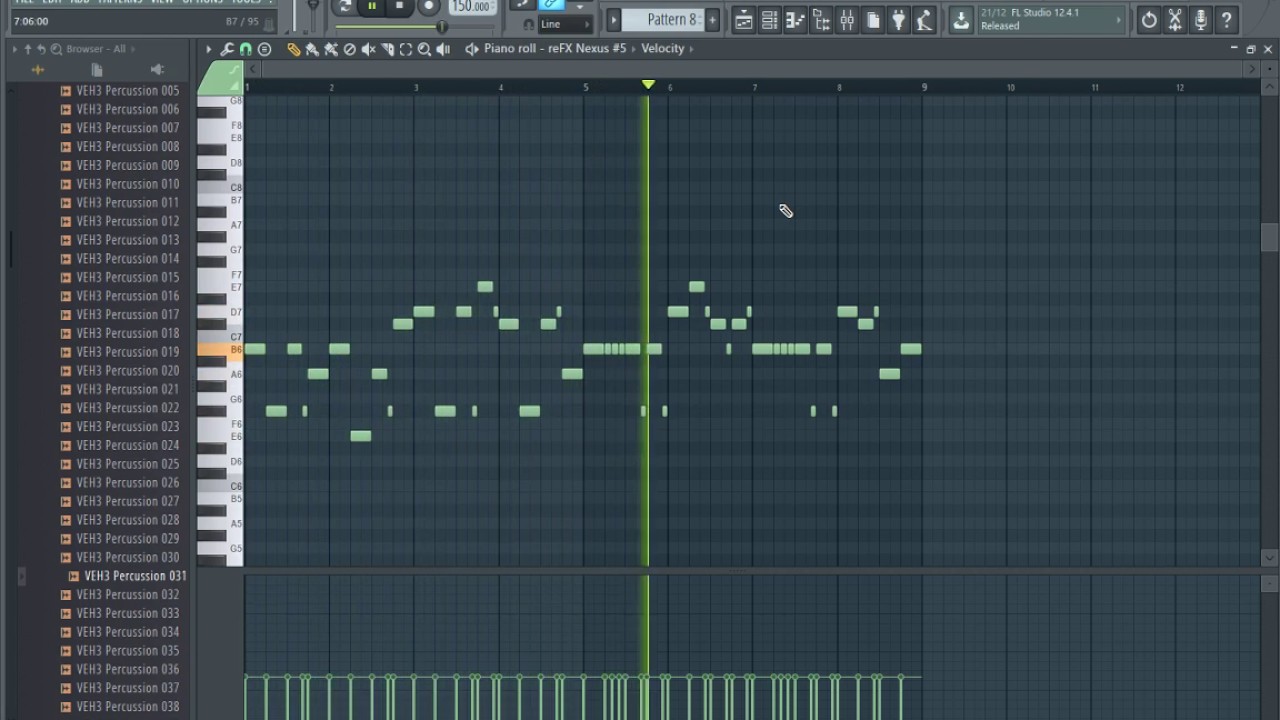
Task: Select VEH3 Percussion 019 sample
Action: coord(127,352)
